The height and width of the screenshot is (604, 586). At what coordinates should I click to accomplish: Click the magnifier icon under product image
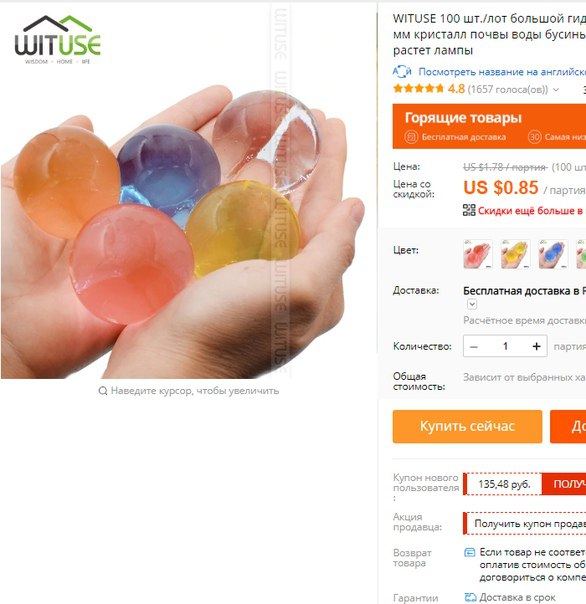(x=102, y=391)
